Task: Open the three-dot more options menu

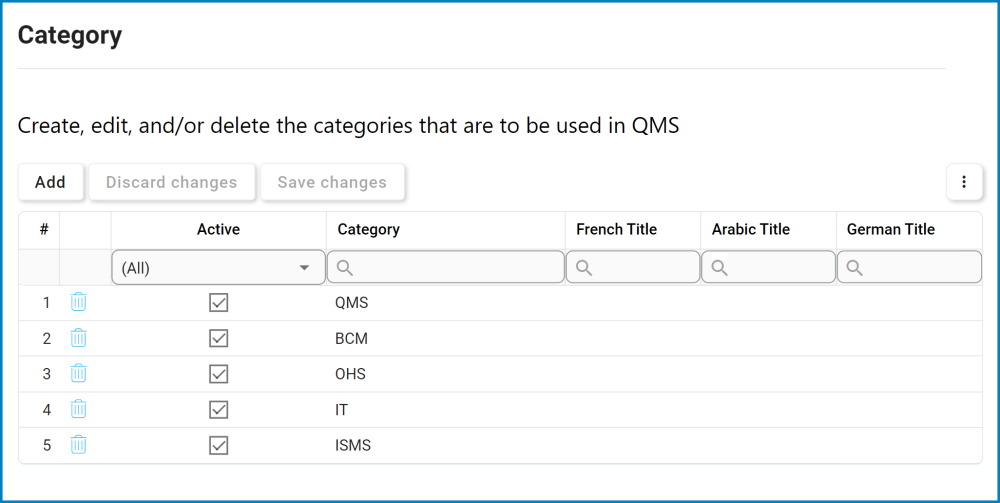Action: (x=964, y=182)
